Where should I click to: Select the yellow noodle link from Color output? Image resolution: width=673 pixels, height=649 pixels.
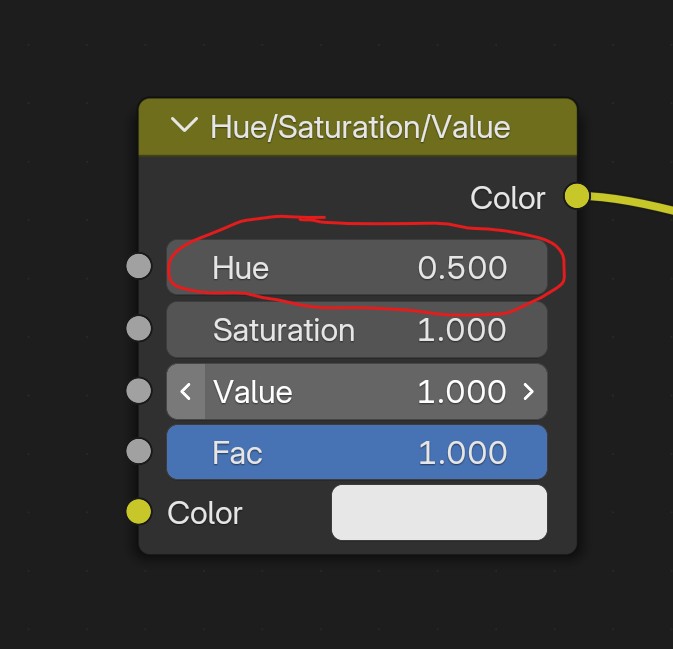(x=631, y=202)
